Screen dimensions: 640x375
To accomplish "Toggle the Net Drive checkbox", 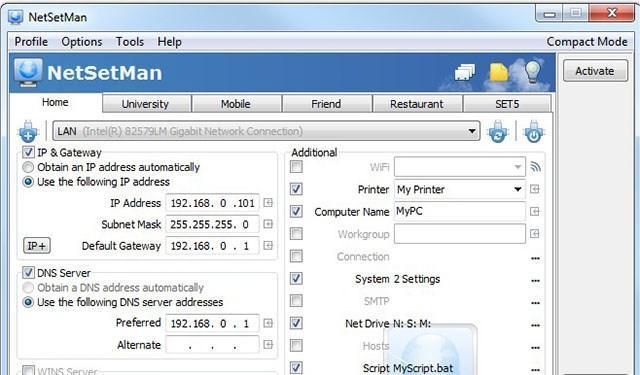I will (296, 323).
